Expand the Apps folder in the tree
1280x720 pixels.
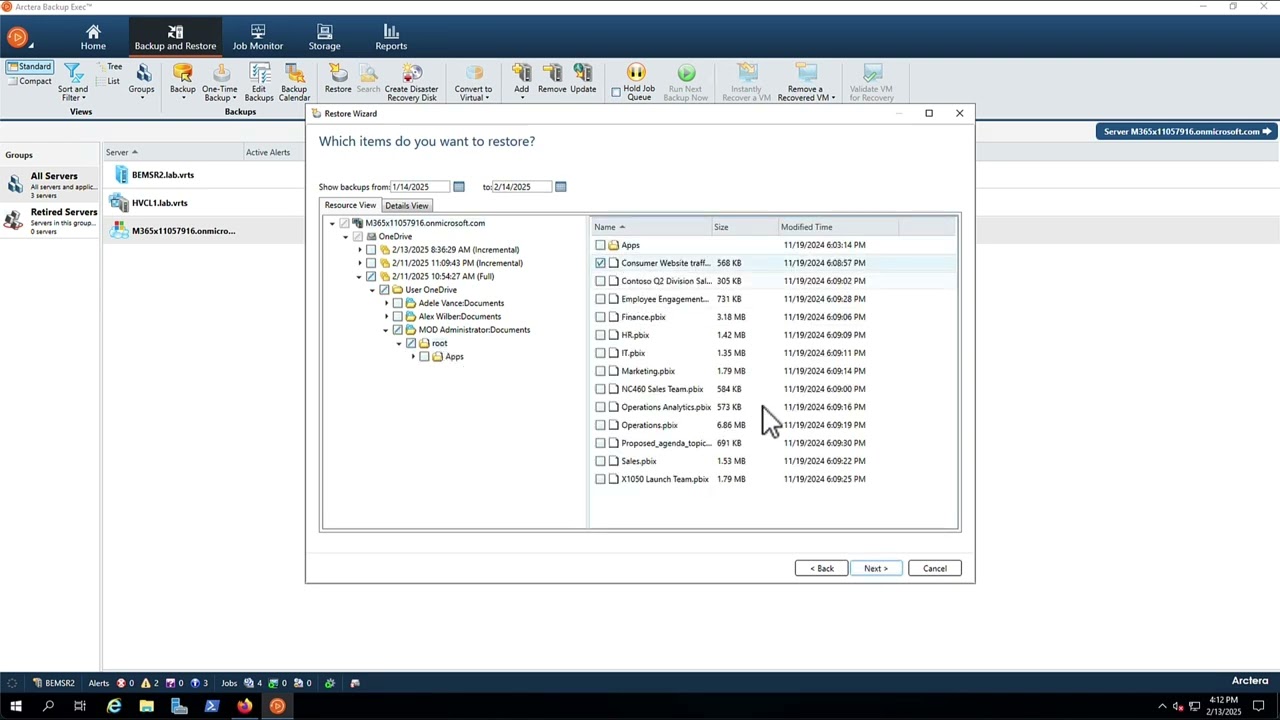(x=412, y=357)
